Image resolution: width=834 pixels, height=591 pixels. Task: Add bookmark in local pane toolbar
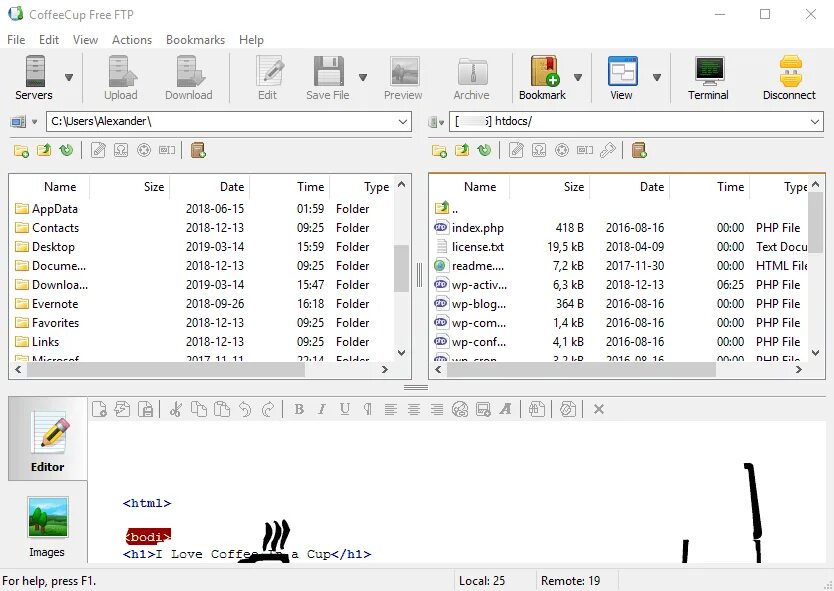point(198,151)
